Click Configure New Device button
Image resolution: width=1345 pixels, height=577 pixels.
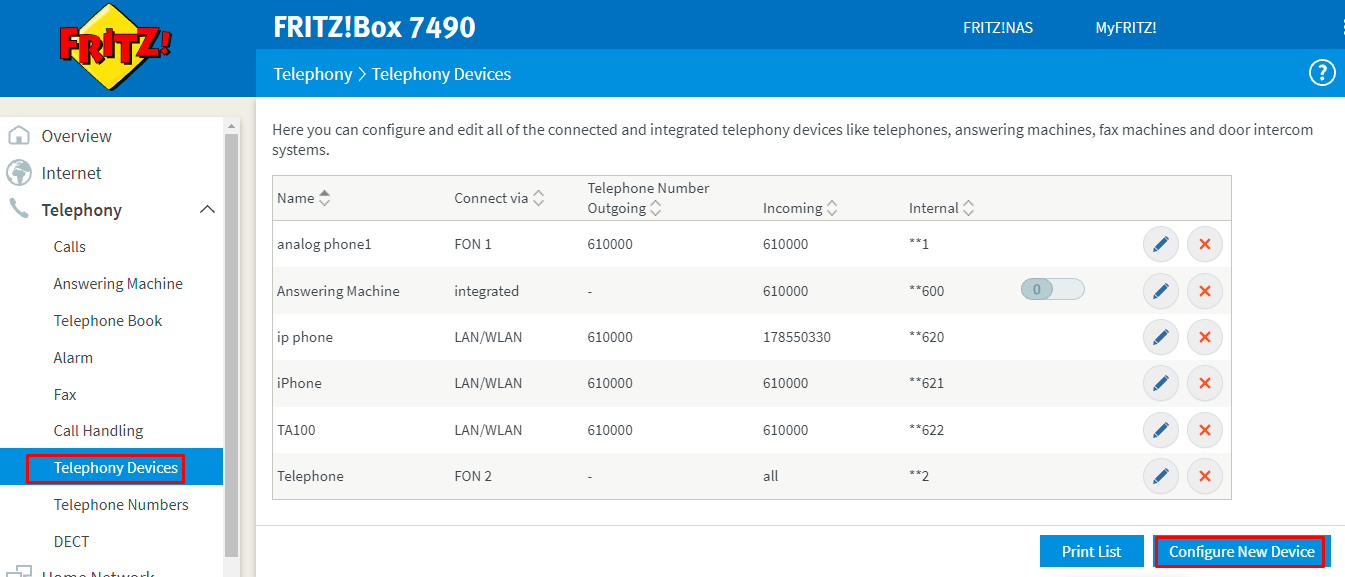[1241, 552]
